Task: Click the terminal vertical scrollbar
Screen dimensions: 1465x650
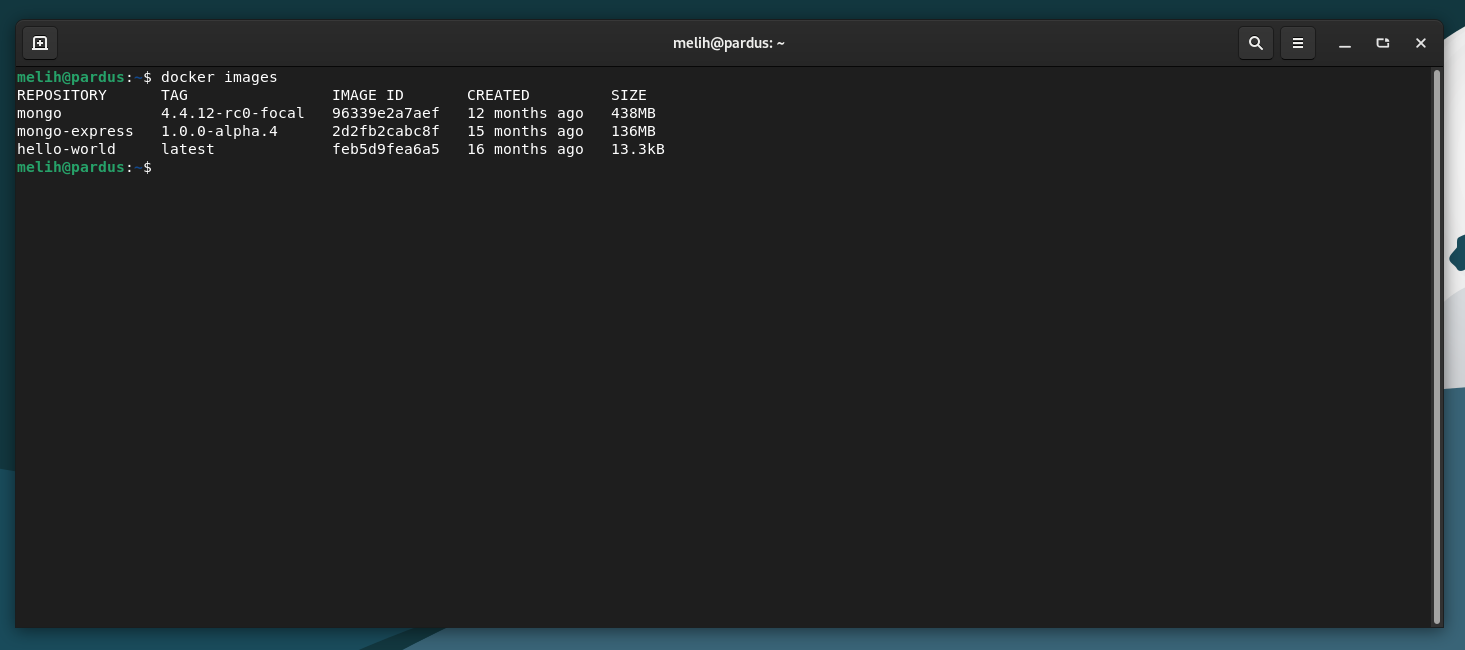Action: tap(1437, 346)
